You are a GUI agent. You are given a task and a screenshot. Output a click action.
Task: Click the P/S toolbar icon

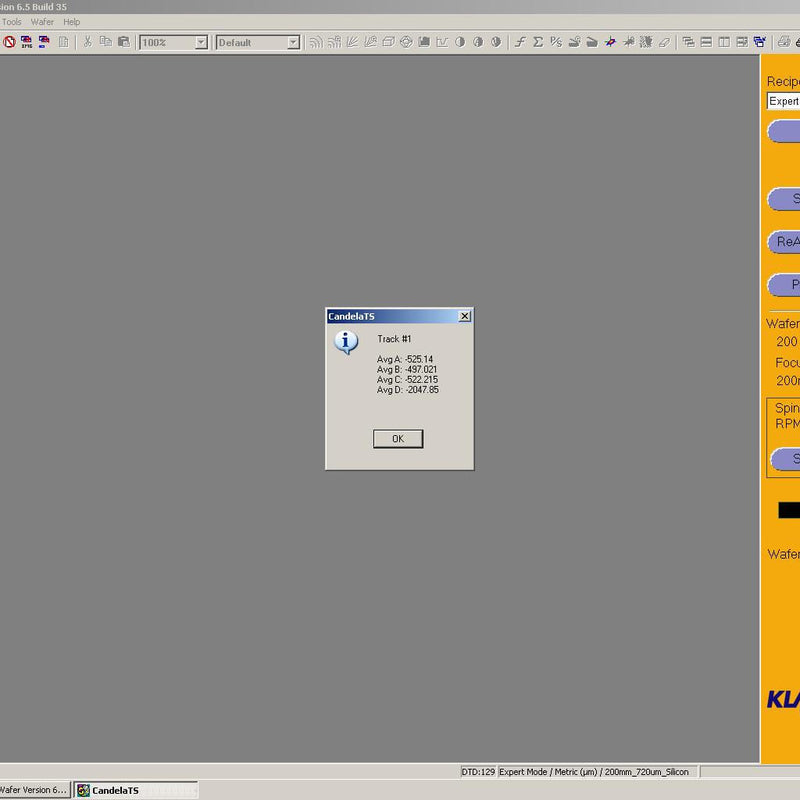tap(556, 42)
